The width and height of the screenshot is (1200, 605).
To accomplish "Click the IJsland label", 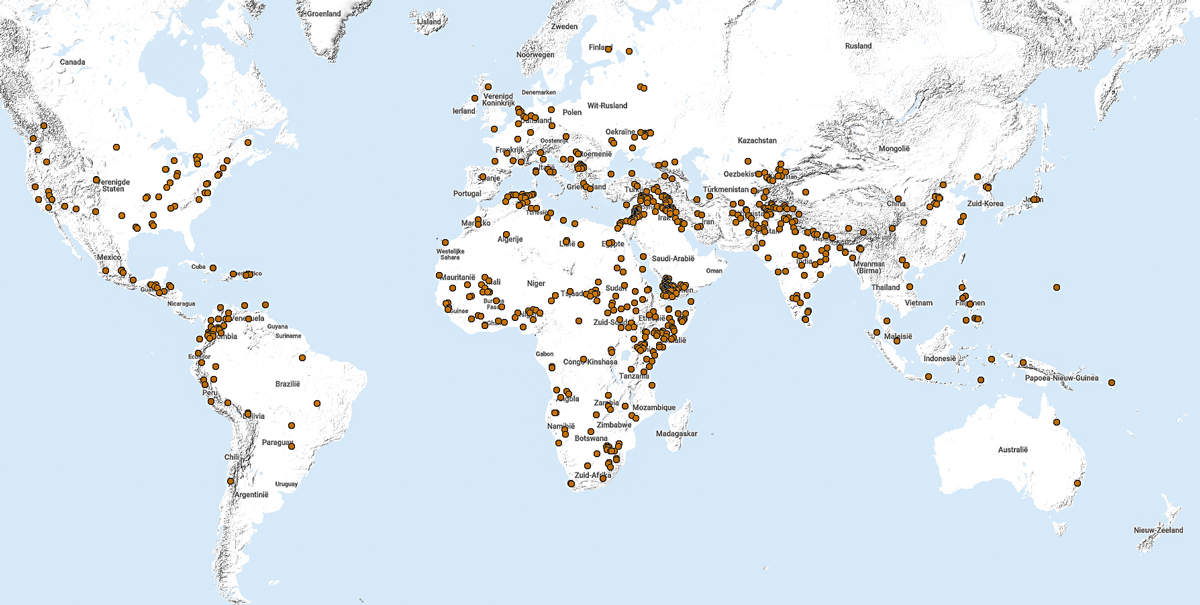I will pyautogui.click(x=429, y=20).
